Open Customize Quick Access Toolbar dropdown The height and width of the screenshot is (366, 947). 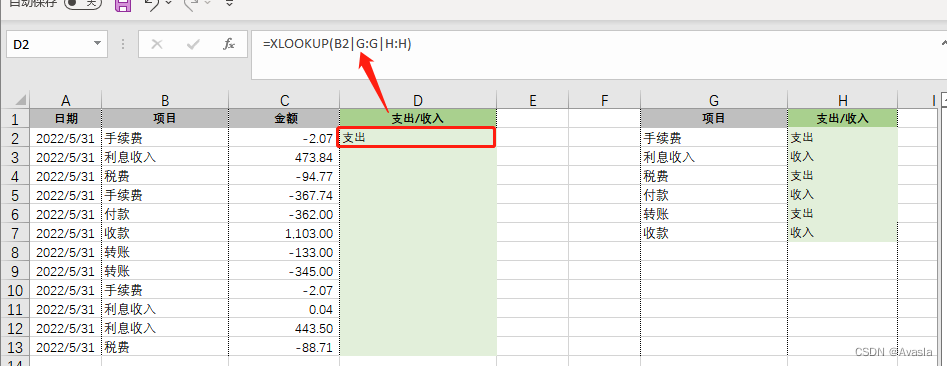[229, 4]
